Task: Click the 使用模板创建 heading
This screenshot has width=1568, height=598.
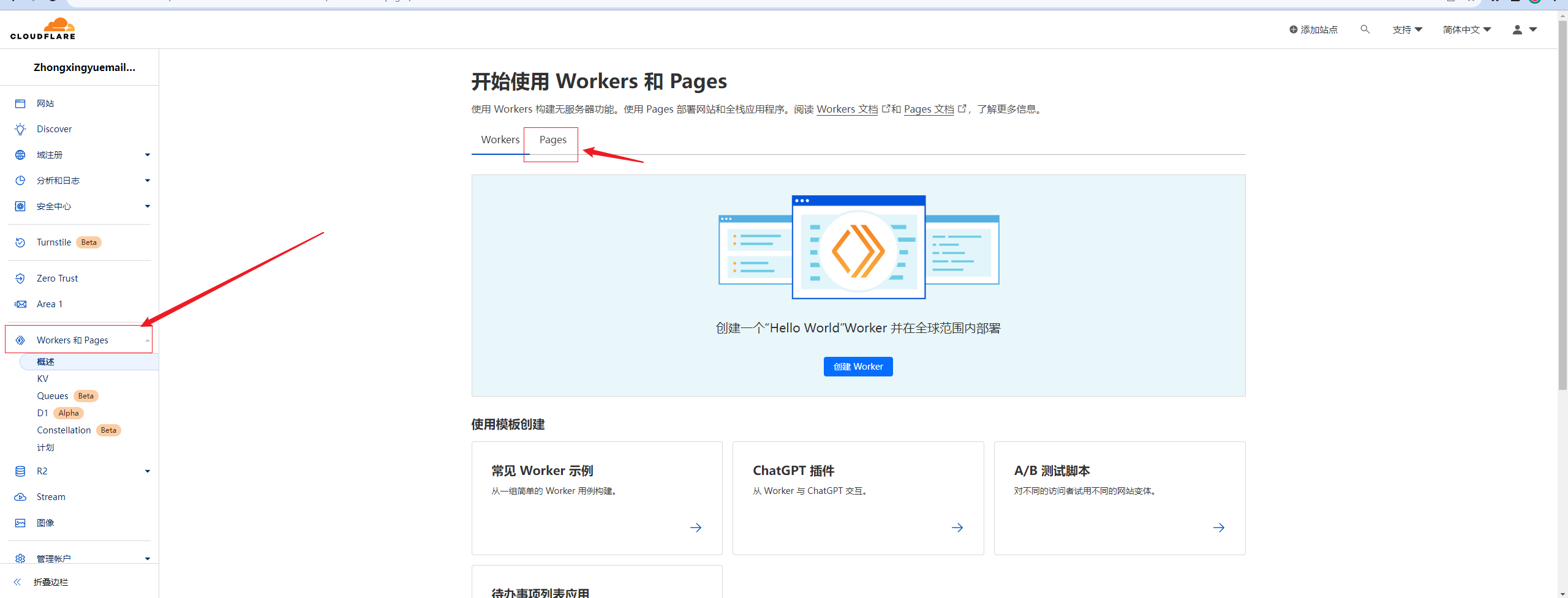Action: [x=508, y=424]
